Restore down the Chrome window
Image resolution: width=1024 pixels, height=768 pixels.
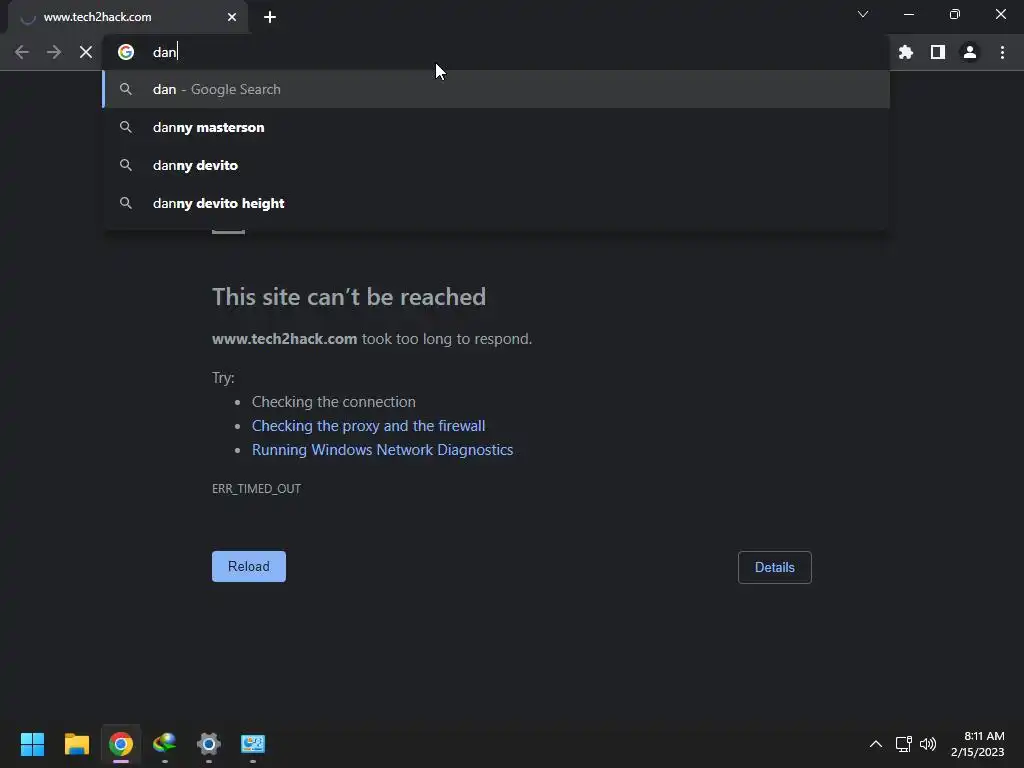pyautogui.click(x=955, y=14)
